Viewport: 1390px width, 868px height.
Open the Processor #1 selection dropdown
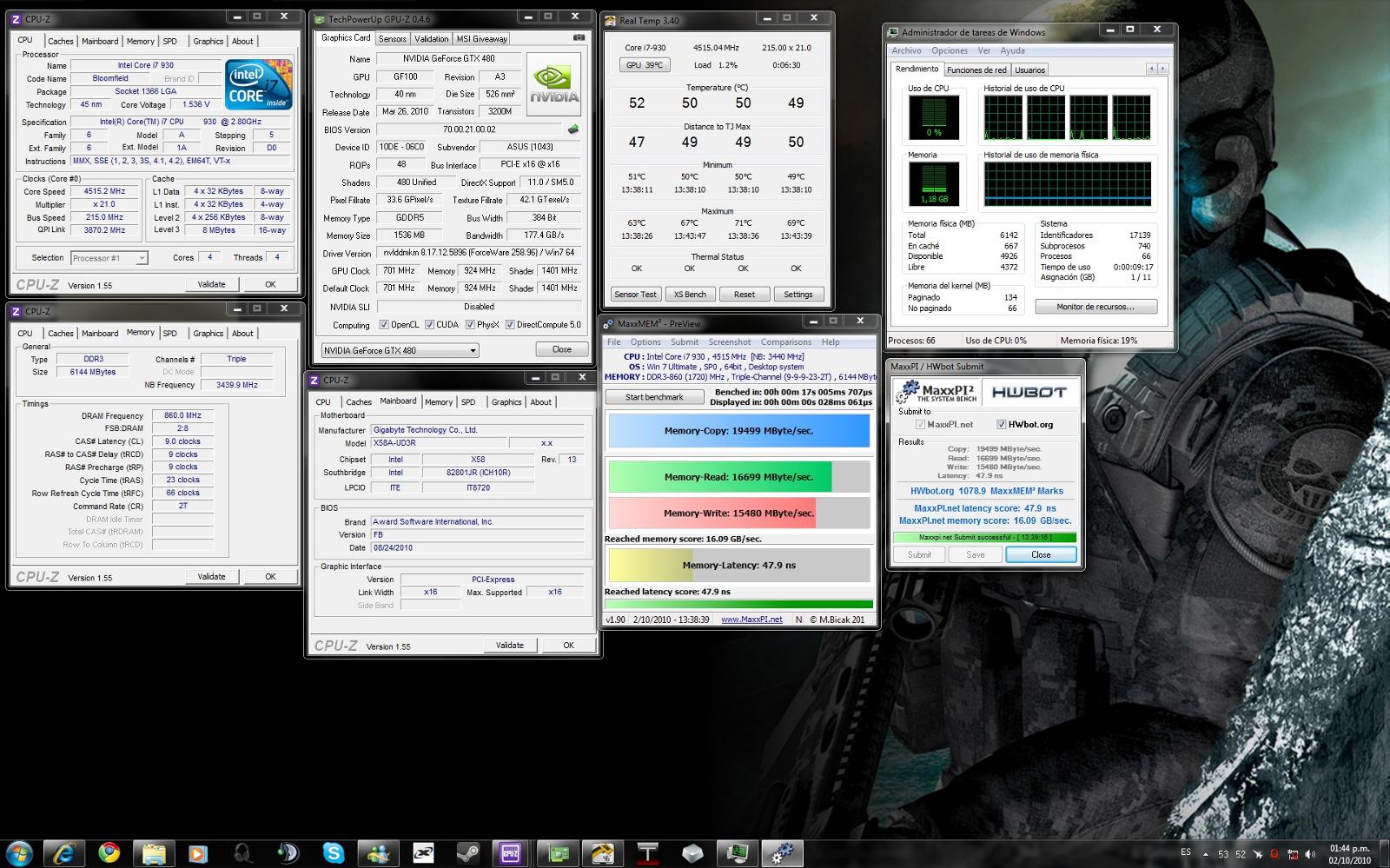coord(109,258)
